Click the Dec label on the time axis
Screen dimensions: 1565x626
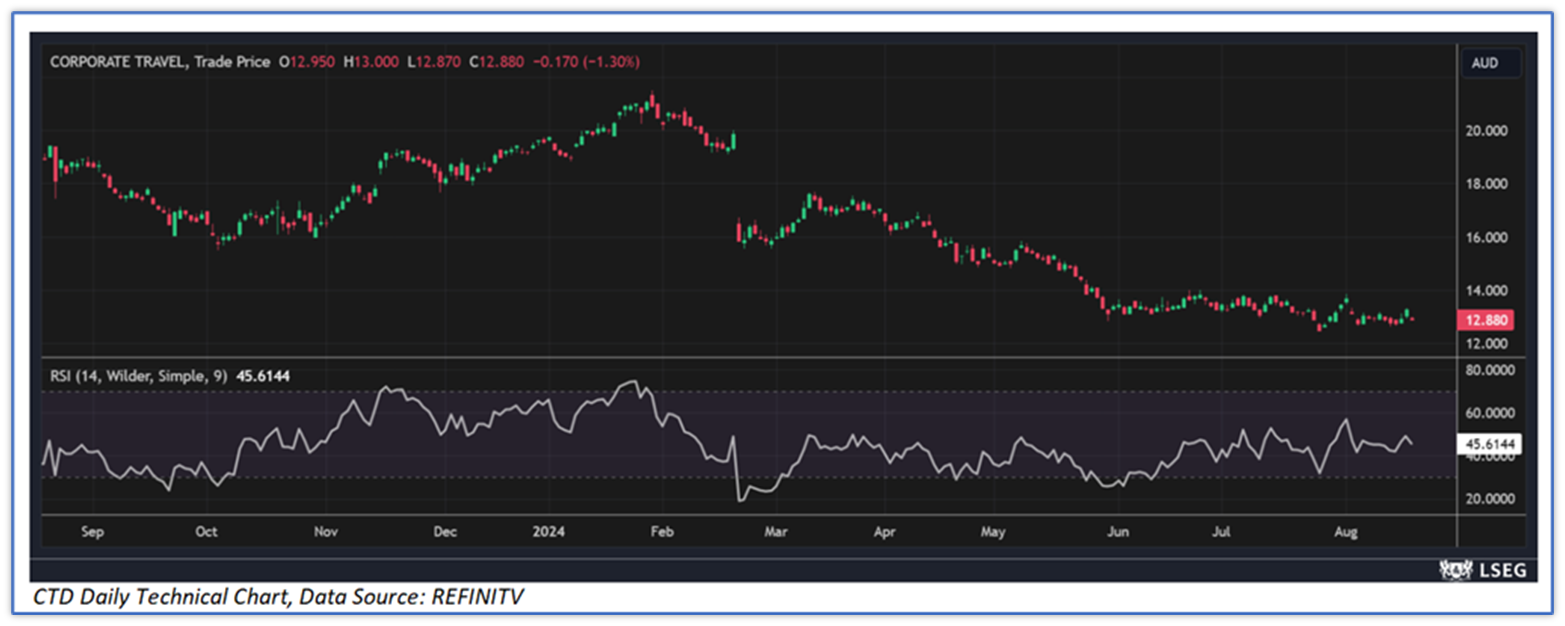(x=445, y=533)
